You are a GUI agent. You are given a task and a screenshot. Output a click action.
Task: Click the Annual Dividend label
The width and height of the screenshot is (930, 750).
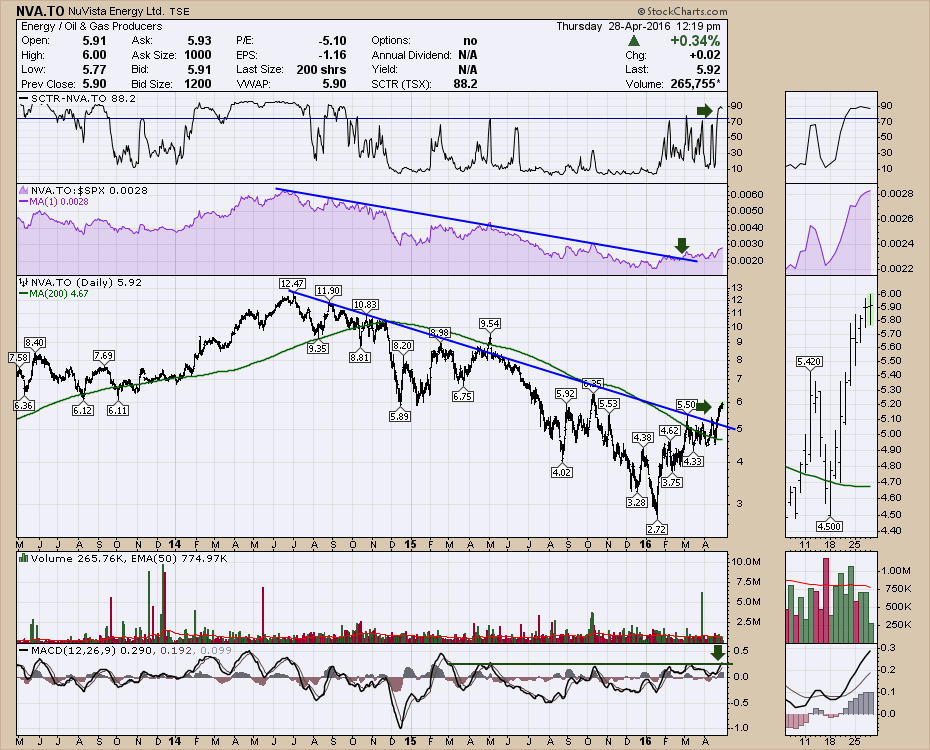[412, 55]
